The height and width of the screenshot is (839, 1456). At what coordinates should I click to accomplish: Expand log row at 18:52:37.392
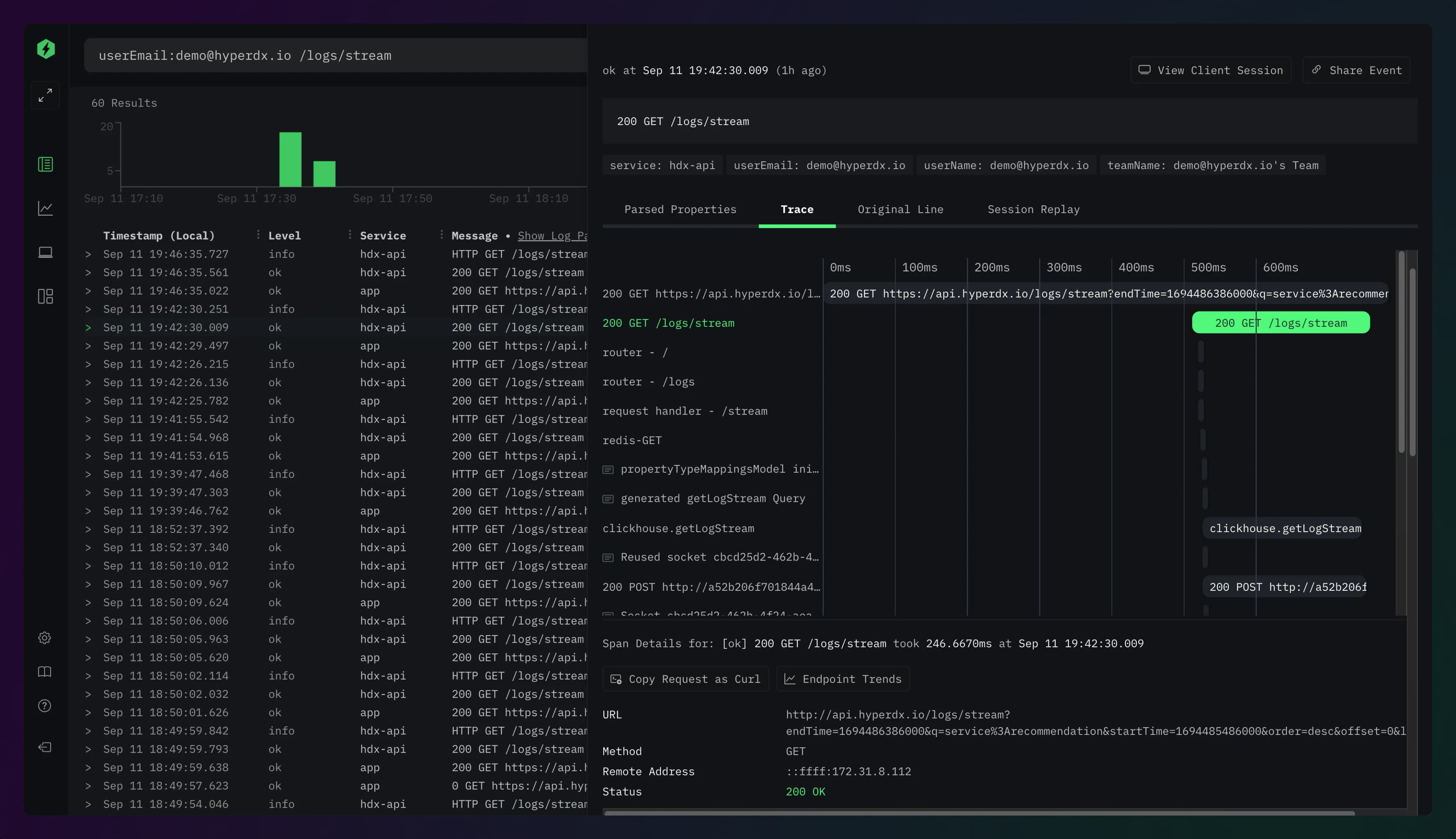coord(88,529)
